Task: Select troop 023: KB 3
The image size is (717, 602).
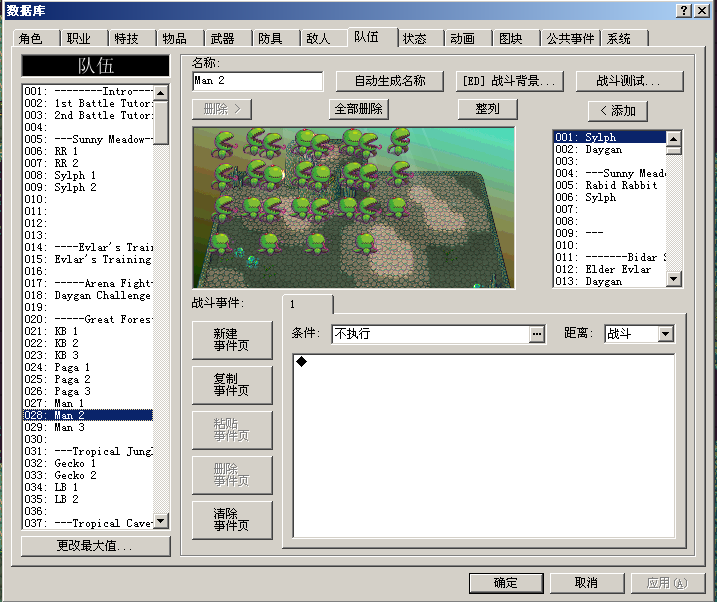Action: 88,355
